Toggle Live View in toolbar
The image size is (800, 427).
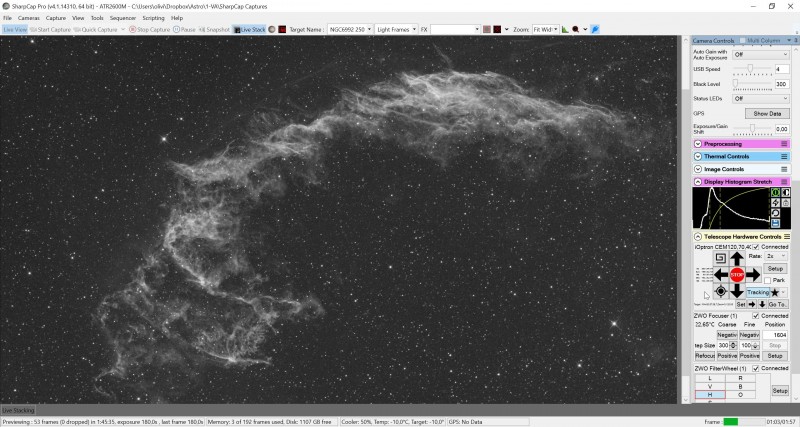[x=14, y=30]
